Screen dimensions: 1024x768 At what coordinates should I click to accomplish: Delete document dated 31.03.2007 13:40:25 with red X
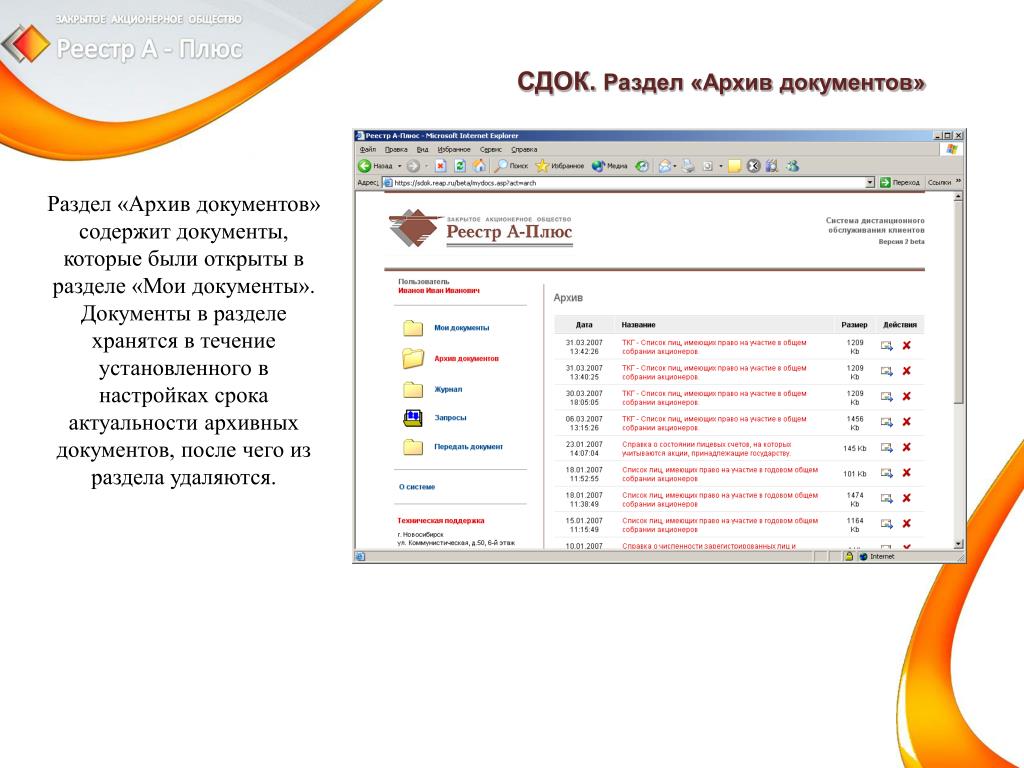coord(906,371)
